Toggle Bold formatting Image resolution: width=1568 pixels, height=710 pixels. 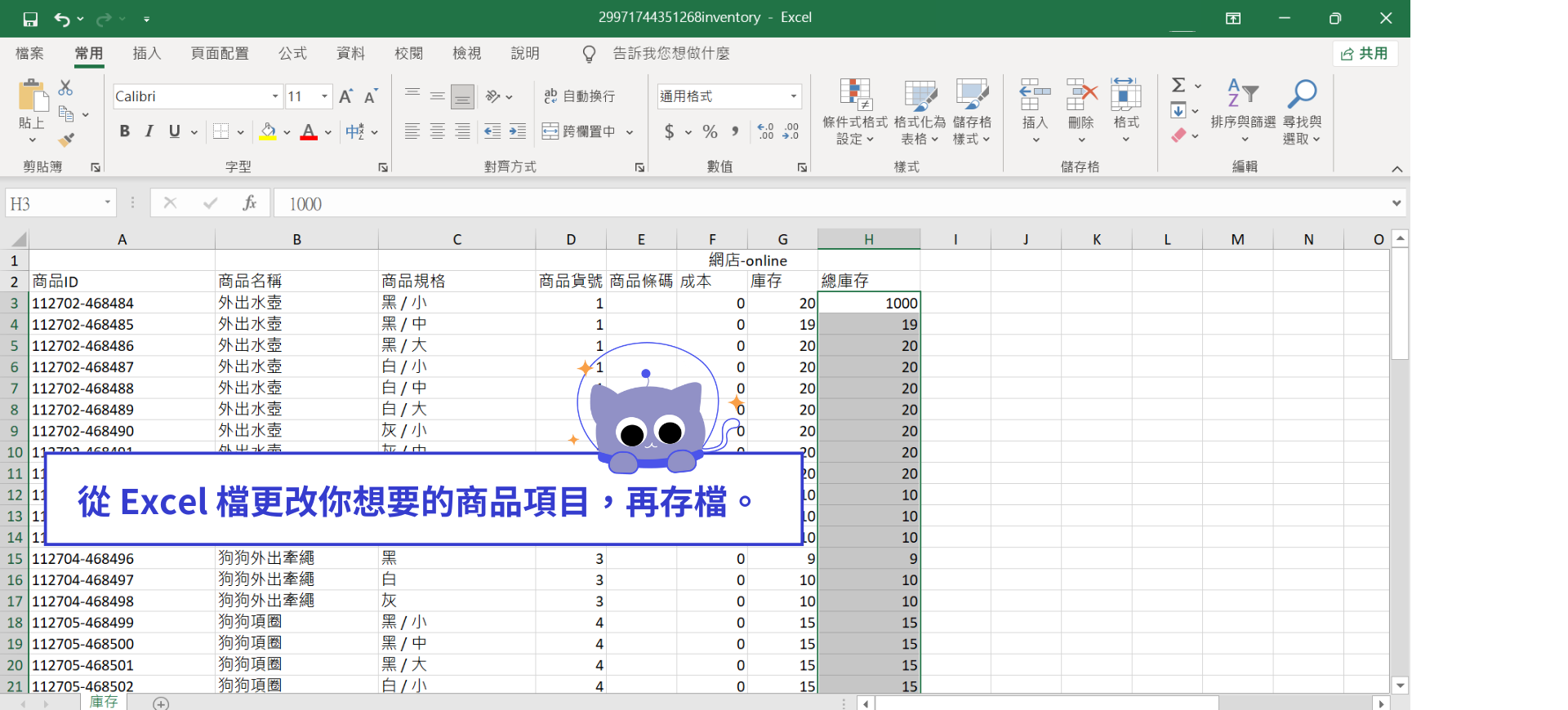tap(125, 131)
